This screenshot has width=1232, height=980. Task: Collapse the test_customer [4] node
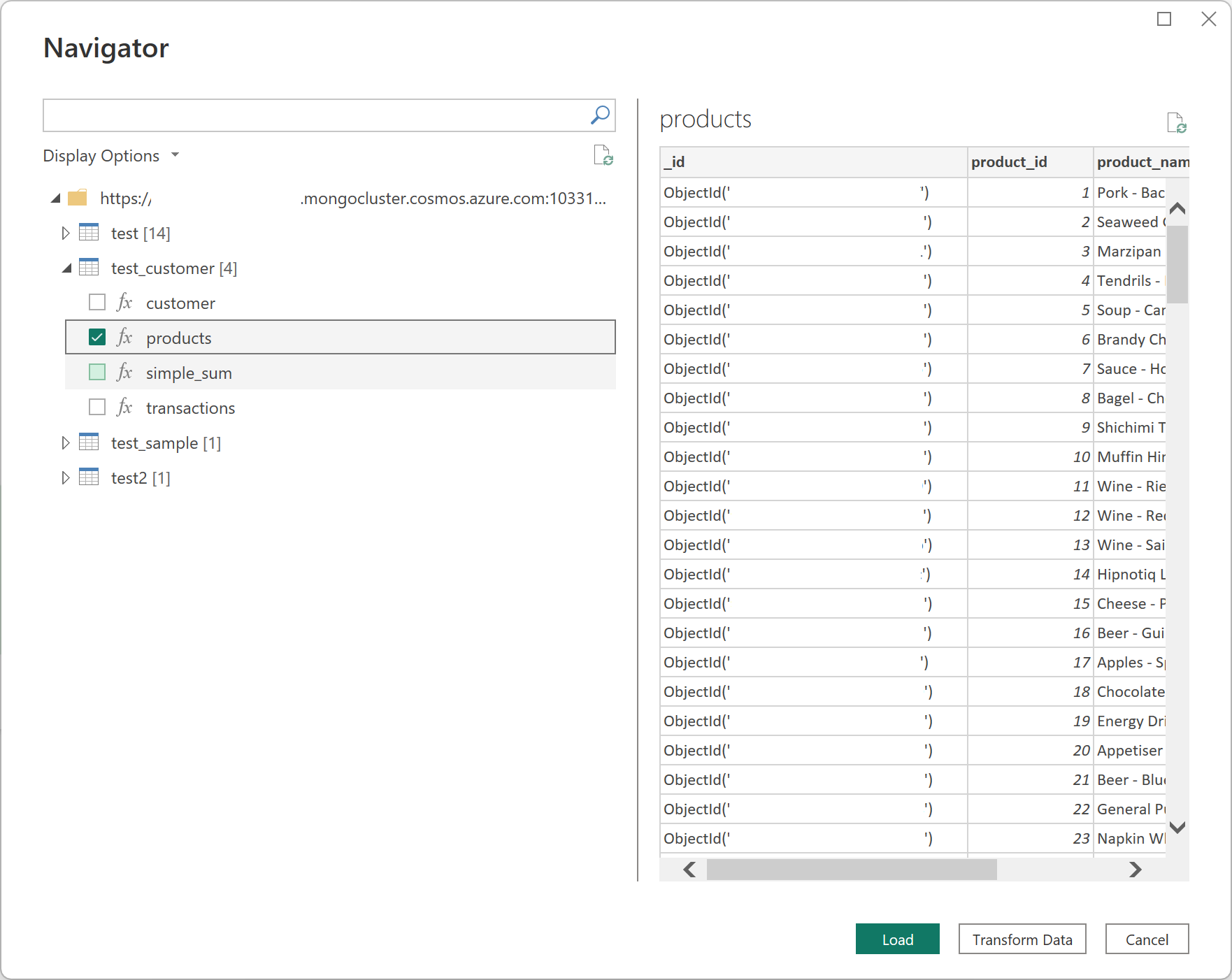[66, 268]
